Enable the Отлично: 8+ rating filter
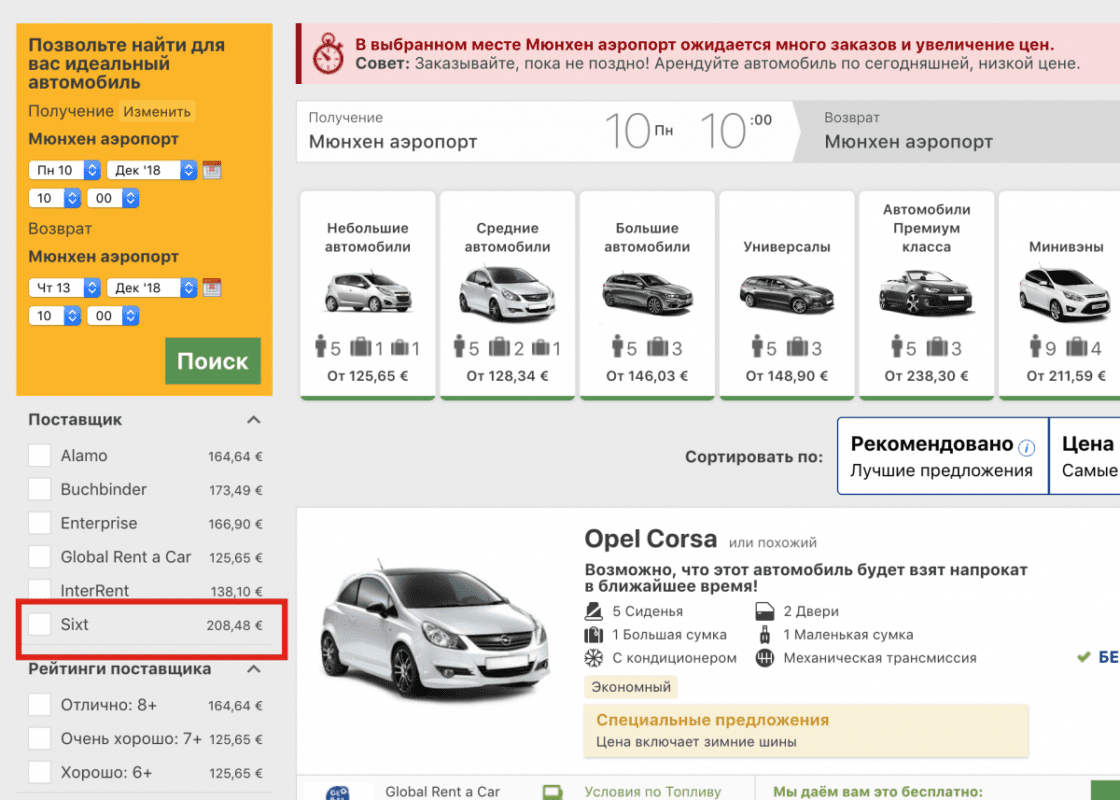1120x800 pixels. pos(40,705)
